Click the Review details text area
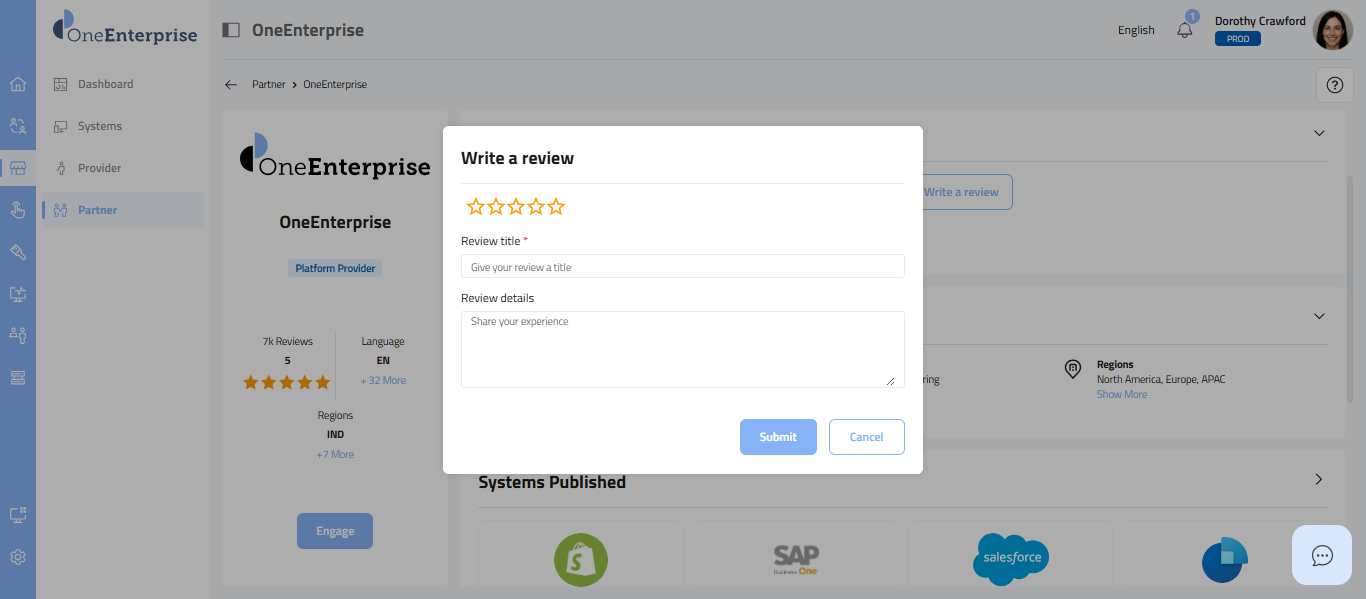The width and height of the screenshot is (1366, 599). (682, 349)
